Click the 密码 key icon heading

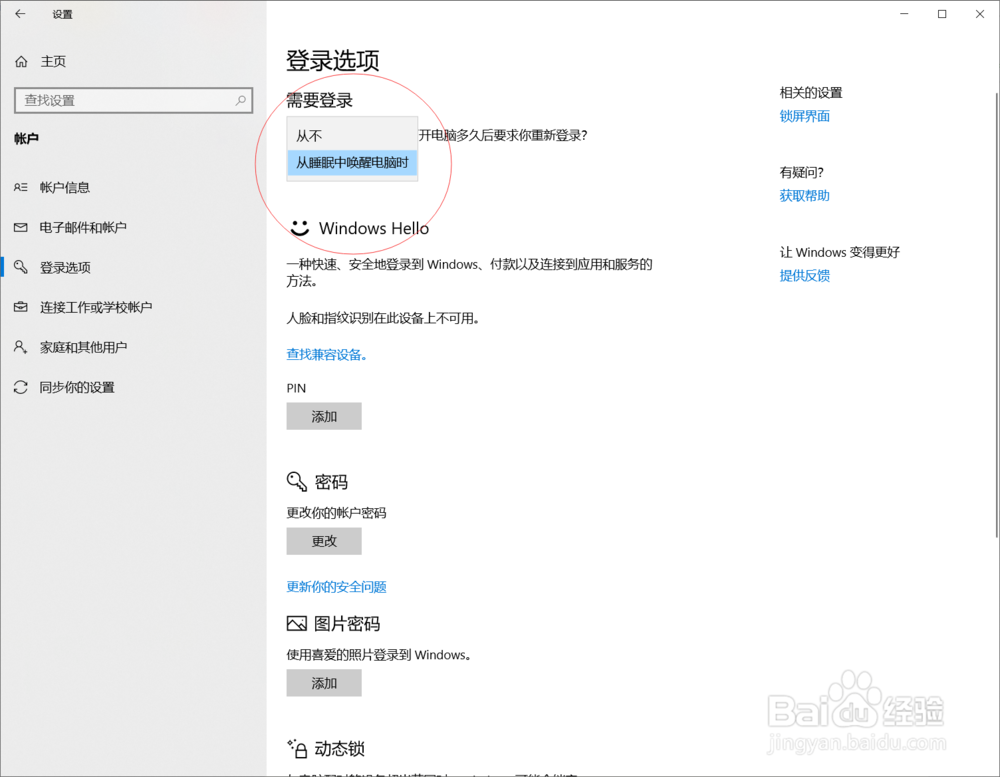coord(297,481)
